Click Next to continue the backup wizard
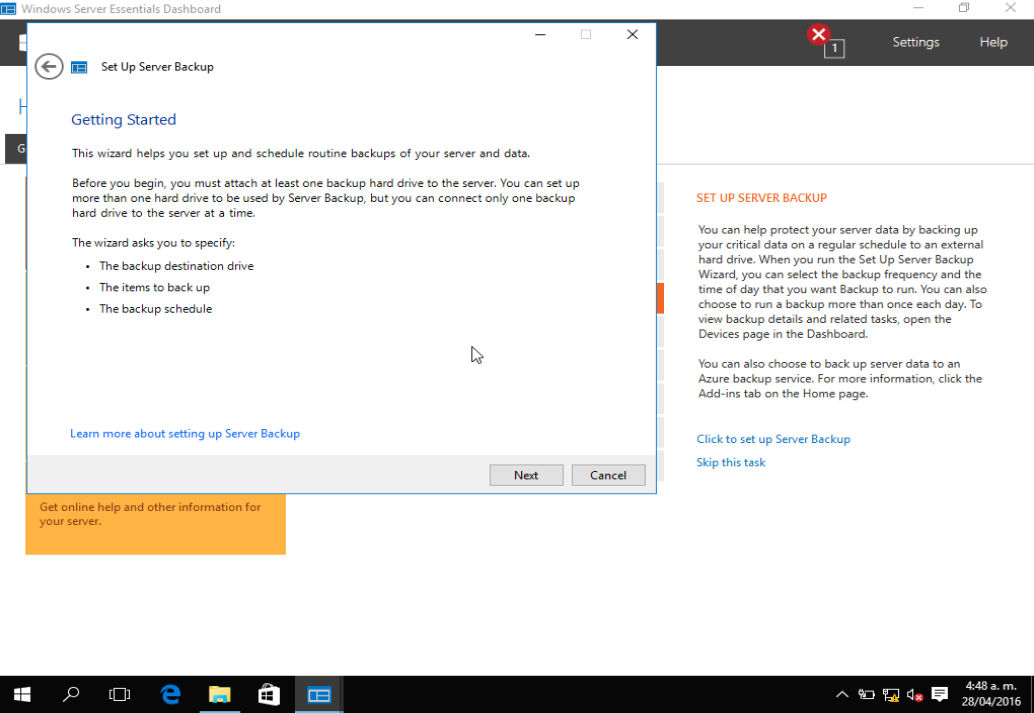The width and height of the screenshot is (1034, 714). (x=526, y=475)
